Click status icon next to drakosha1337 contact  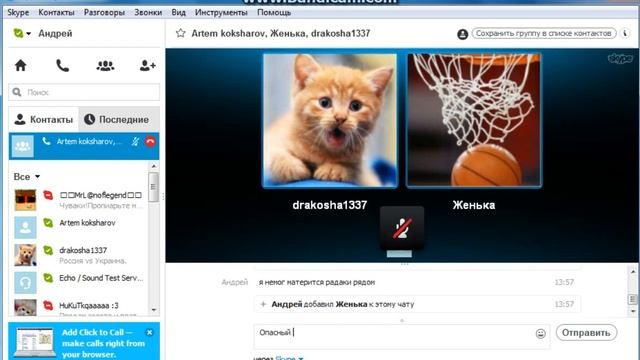[48, 250]
